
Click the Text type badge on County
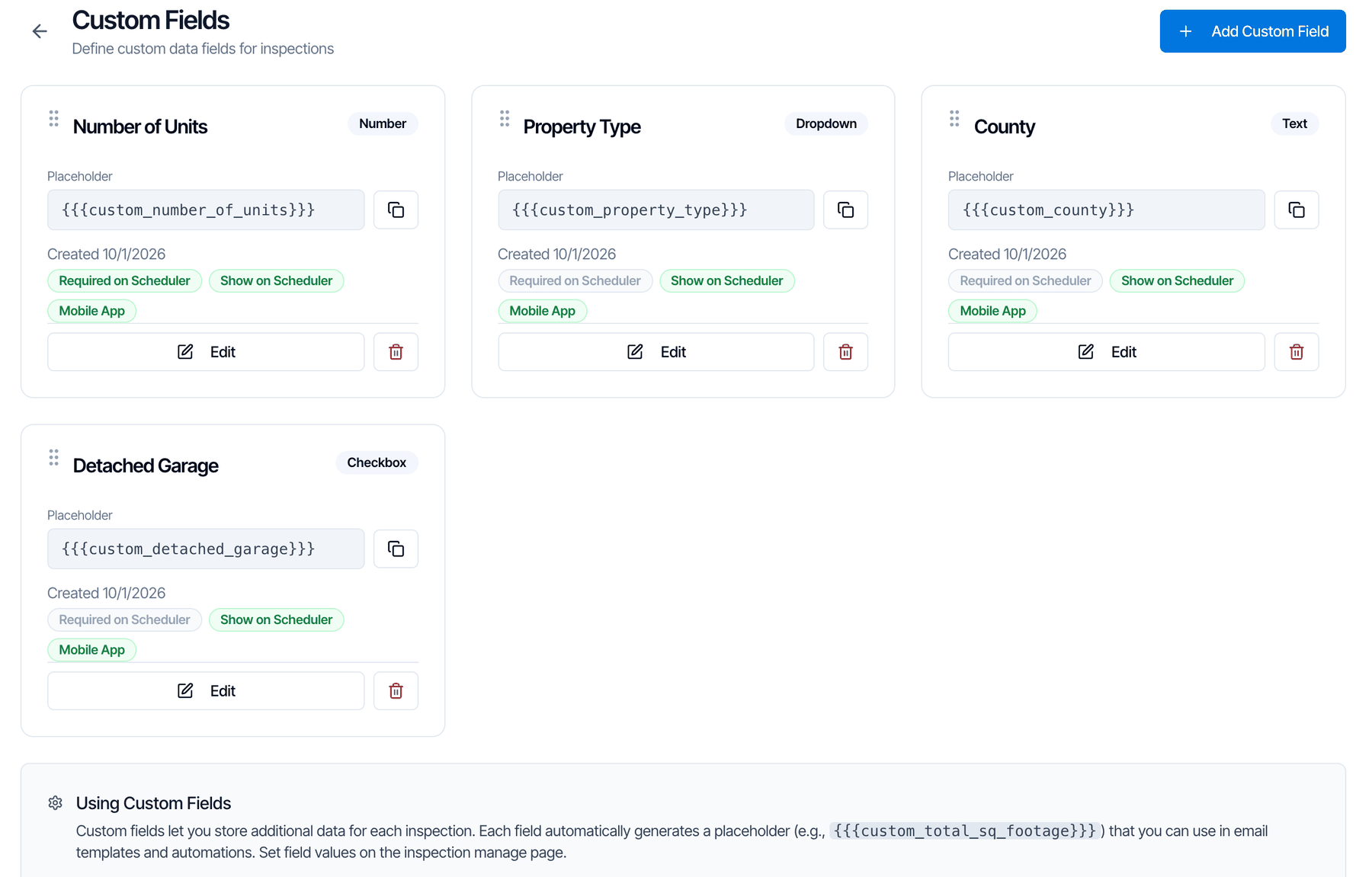point(1294,123)
